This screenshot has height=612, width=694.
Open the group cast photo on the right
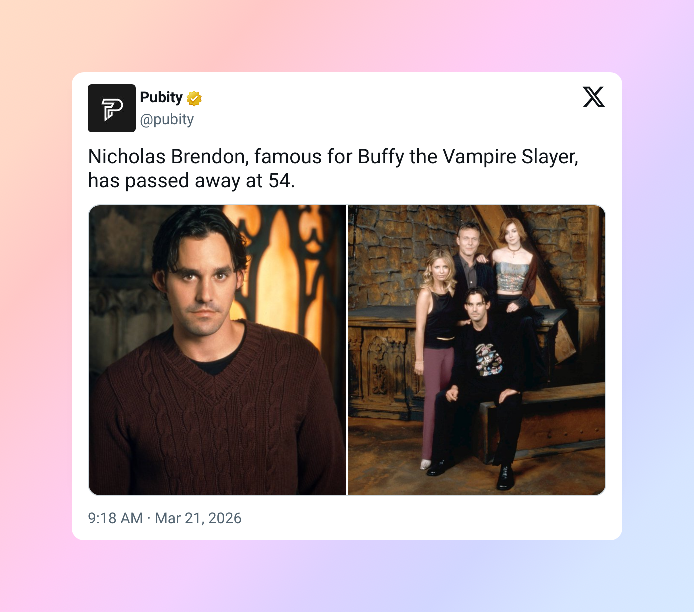[476, 350]
